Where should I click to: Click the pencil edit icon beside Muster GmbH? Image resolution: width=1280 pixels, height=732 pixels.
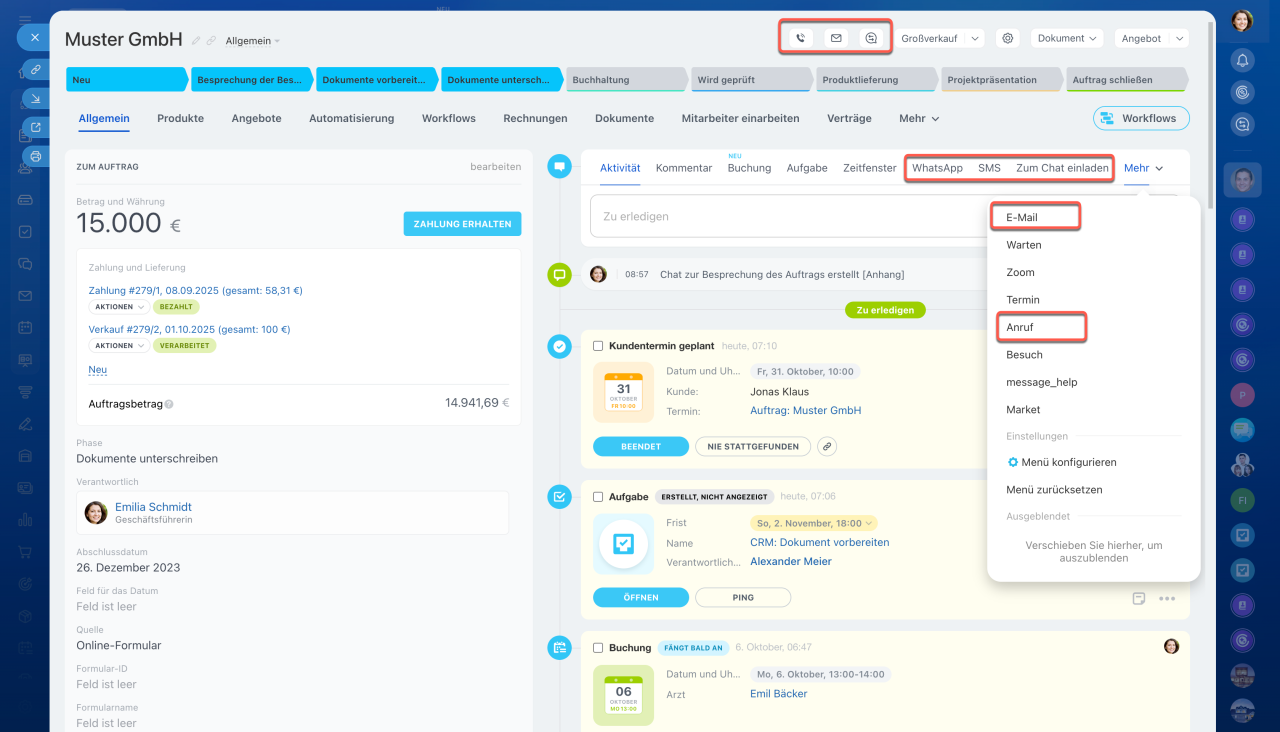(x=196, y=41)
